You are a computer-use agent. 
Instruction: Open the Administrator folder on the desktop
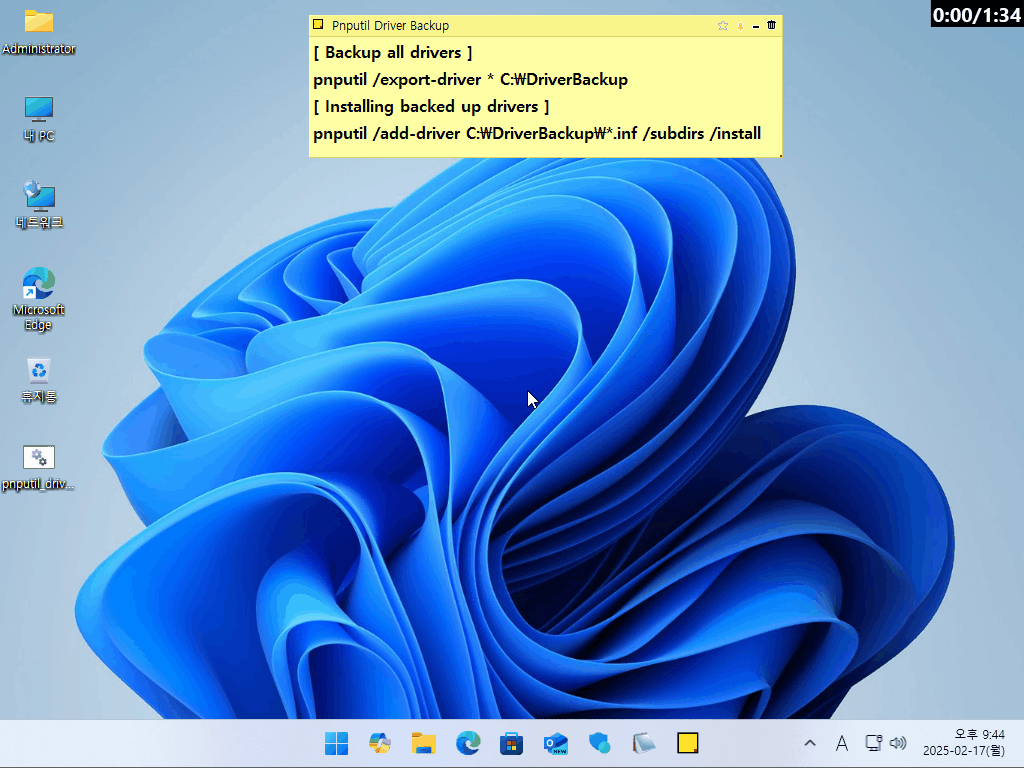pyautogui.click(x=39, y=31)
